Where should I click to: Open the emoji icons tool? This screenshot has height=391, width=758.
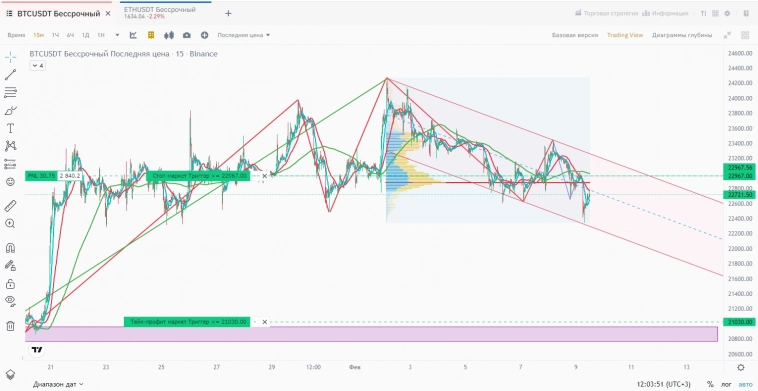[10, 182]
